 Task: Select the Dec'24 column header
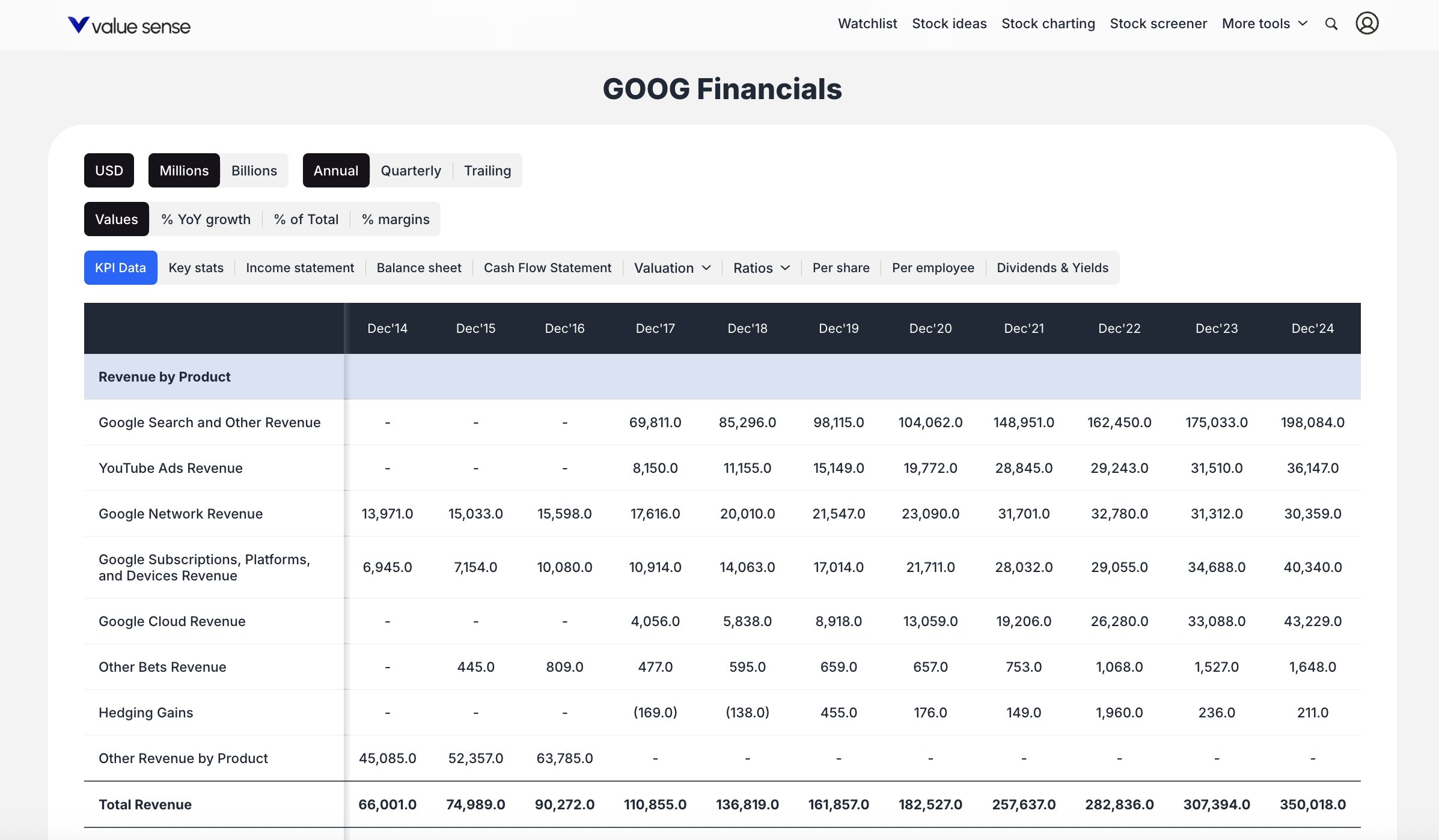(x=1312, y=328)
